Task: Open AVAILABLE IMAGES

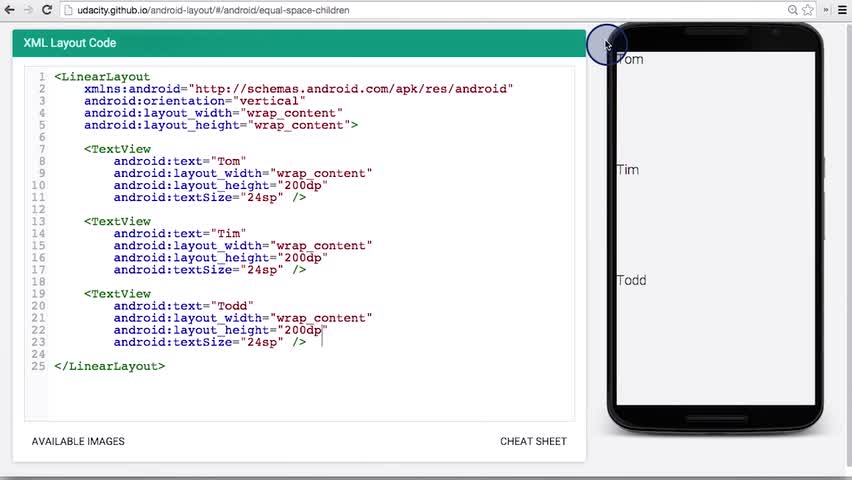Action: (x=78, y=441)
